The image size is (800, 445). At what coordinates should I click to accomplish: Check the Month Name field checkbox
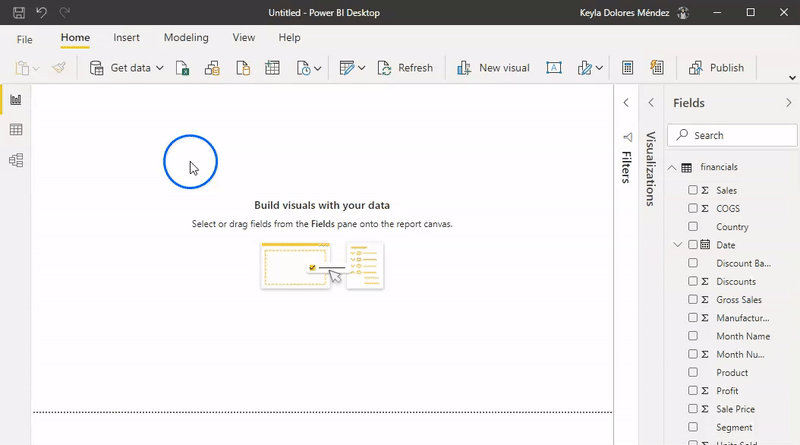692,336
